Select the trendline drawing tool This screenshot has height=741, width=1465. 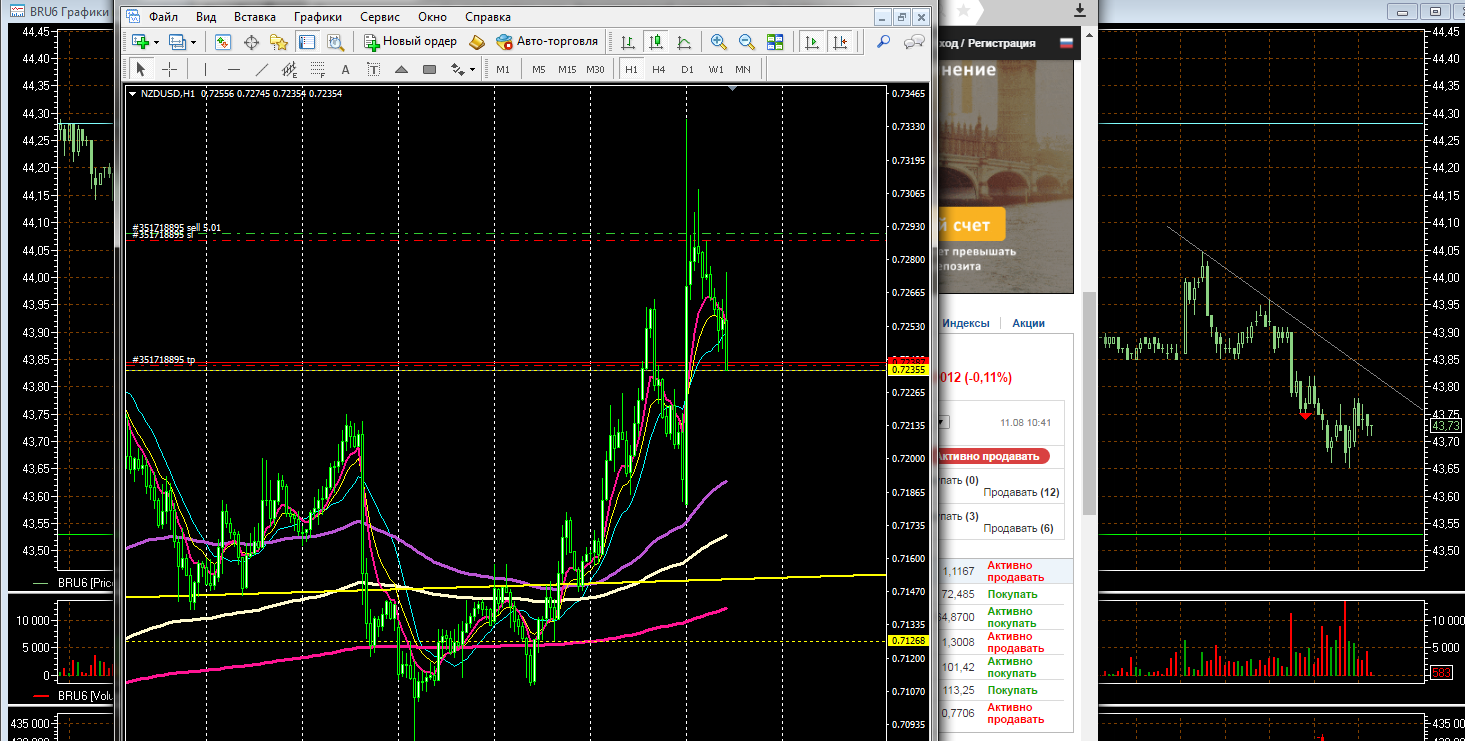pos(262,69)
